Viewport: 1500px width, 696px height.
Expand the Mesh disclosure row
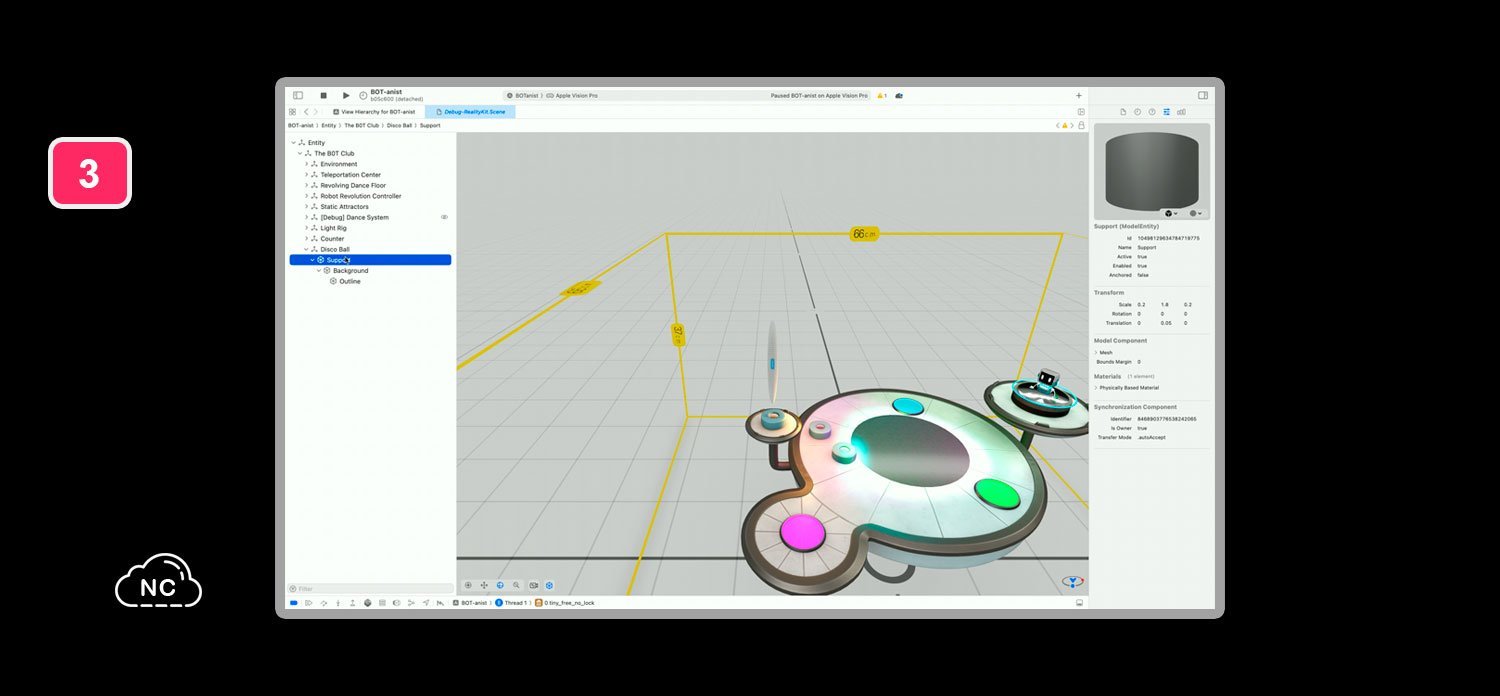point(1096,352)
